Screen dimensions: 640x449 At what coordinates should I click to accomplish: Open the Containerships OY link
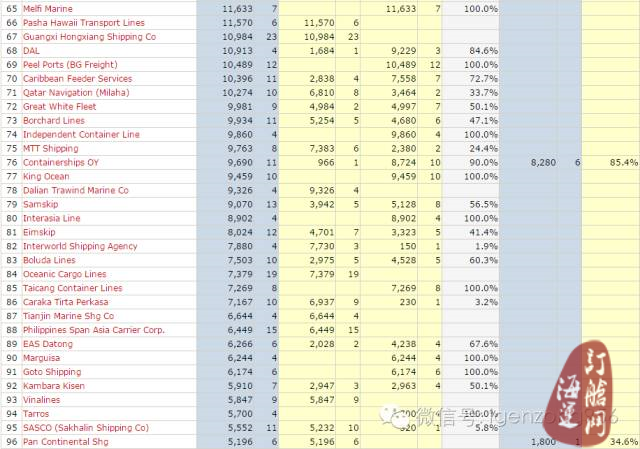coord(61,162)
